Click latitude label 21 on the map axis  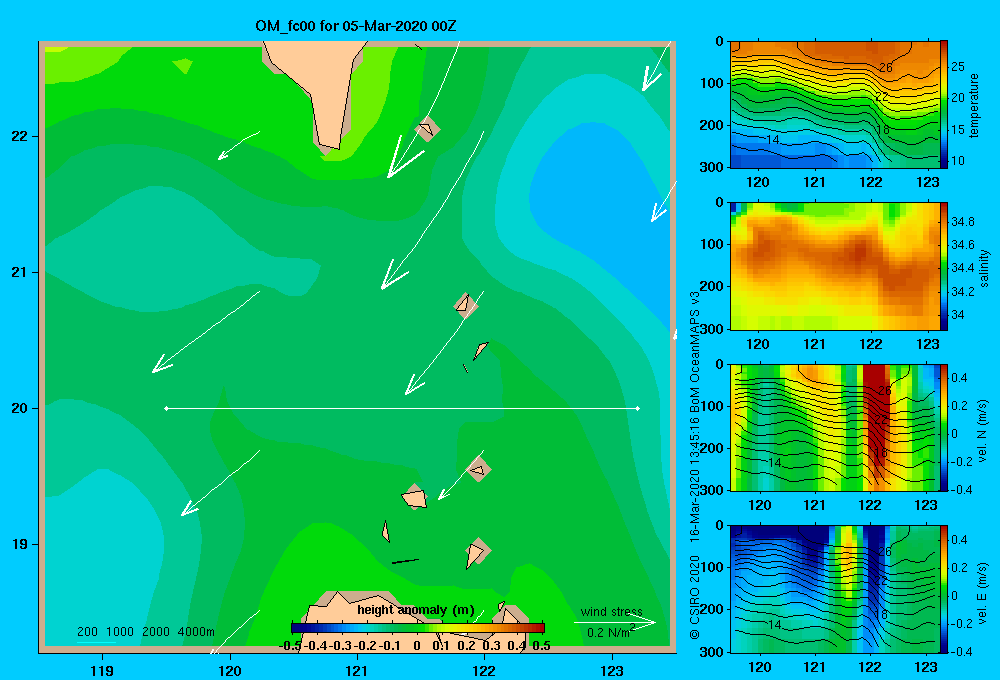(x=20, y=272)
